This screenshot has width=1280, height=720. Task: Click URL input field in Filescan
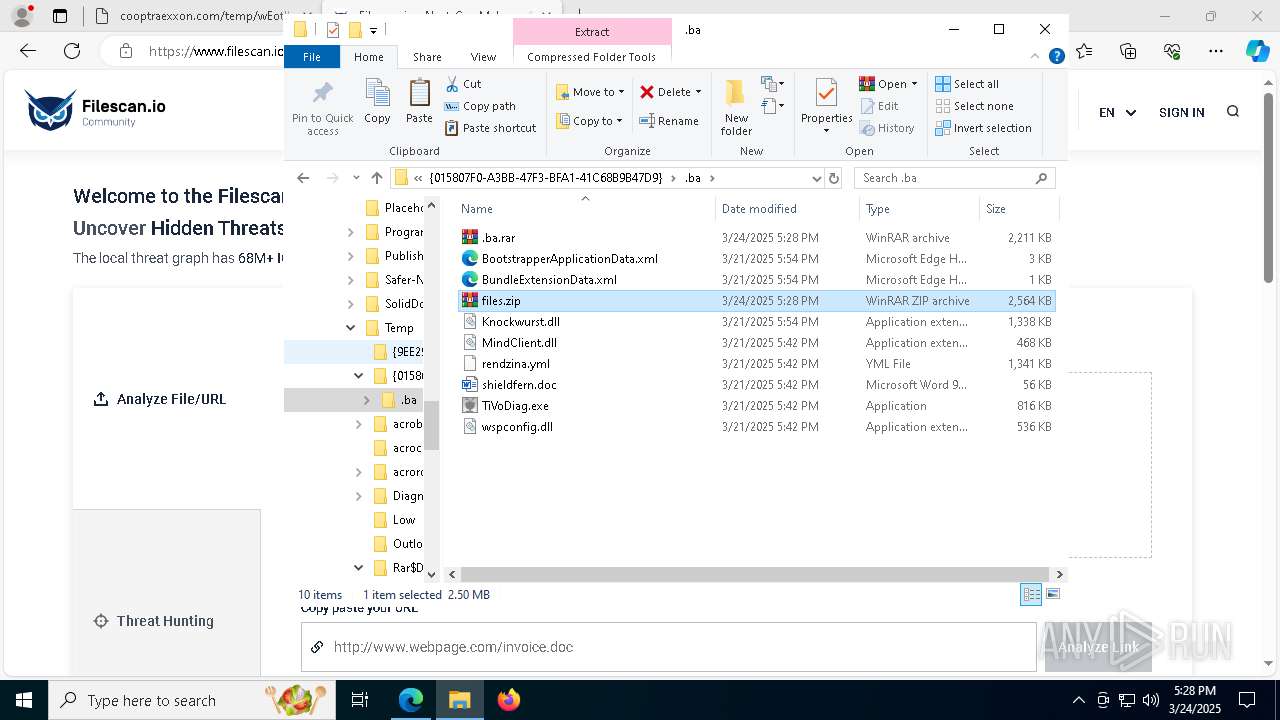click(669, 647)
